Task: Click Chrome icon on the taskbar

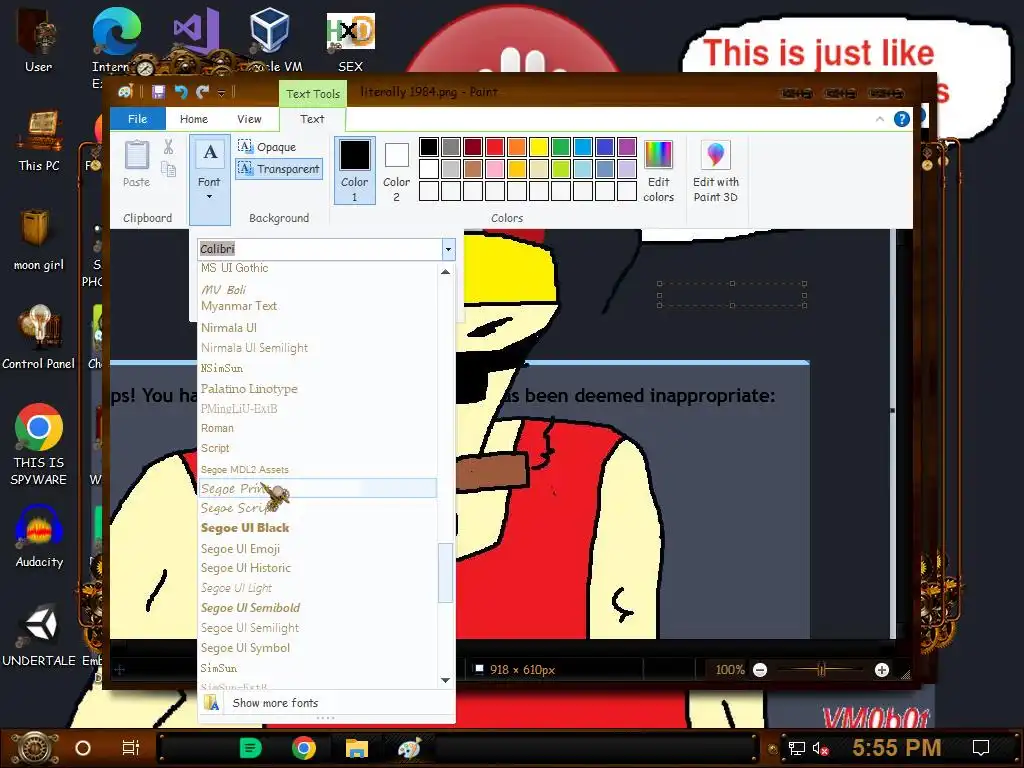Action: pos(304,748)
